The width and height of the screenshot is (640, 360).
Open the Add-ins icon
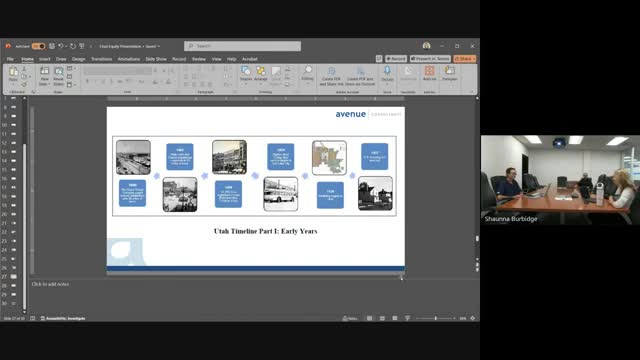click(x=429, y=73)
